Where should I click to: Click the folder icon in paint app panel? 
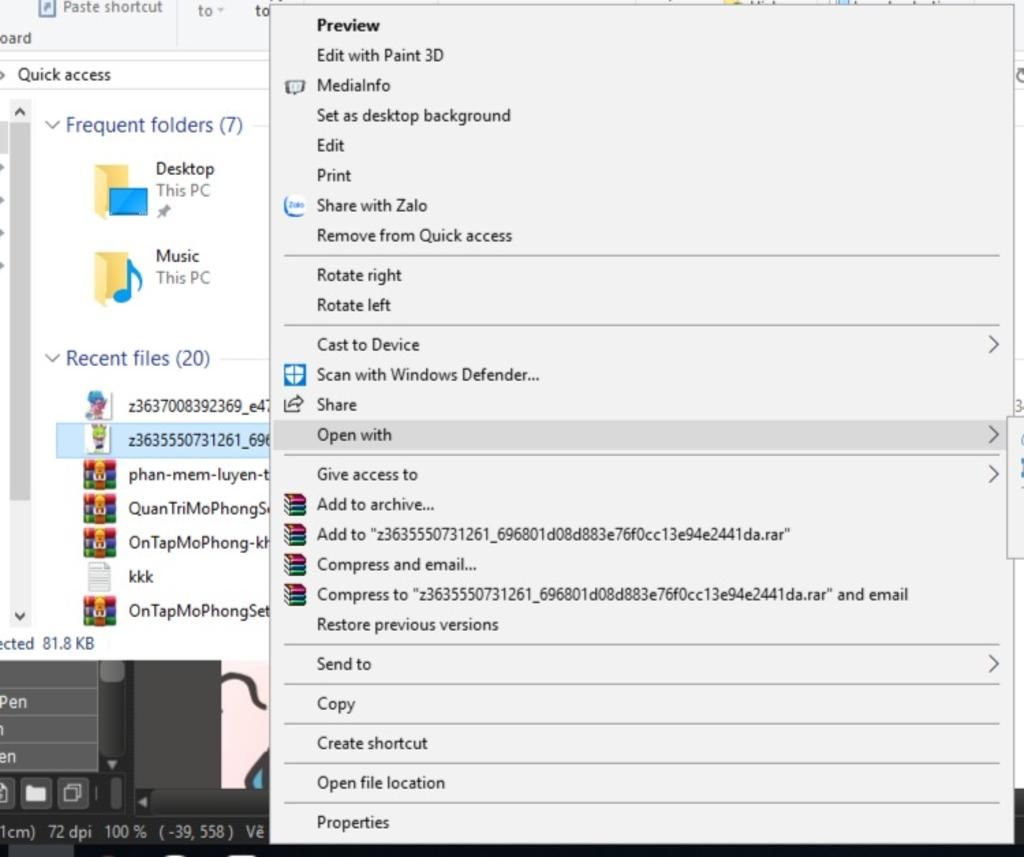(36, 794)
